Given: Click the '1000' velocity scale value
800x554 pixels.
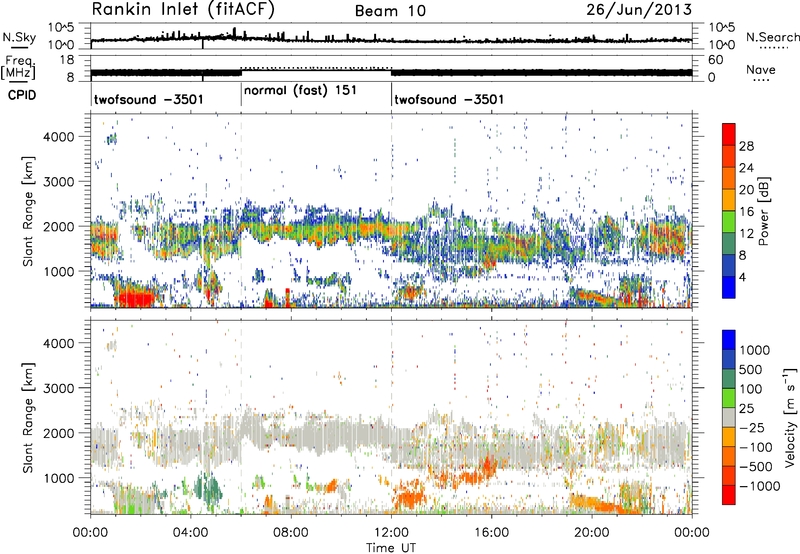Looking at the screenshot, I should tap(754, 350).
